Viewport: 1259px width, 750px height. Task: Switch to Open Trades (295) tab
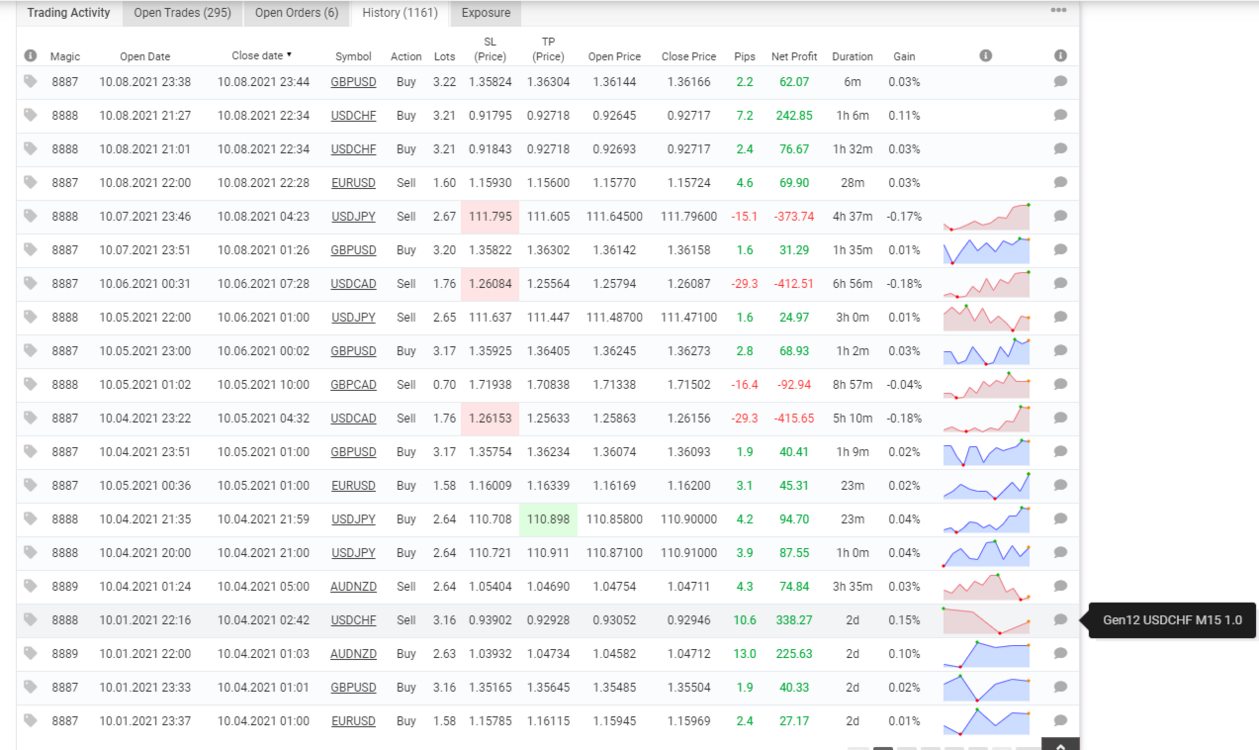182,13
